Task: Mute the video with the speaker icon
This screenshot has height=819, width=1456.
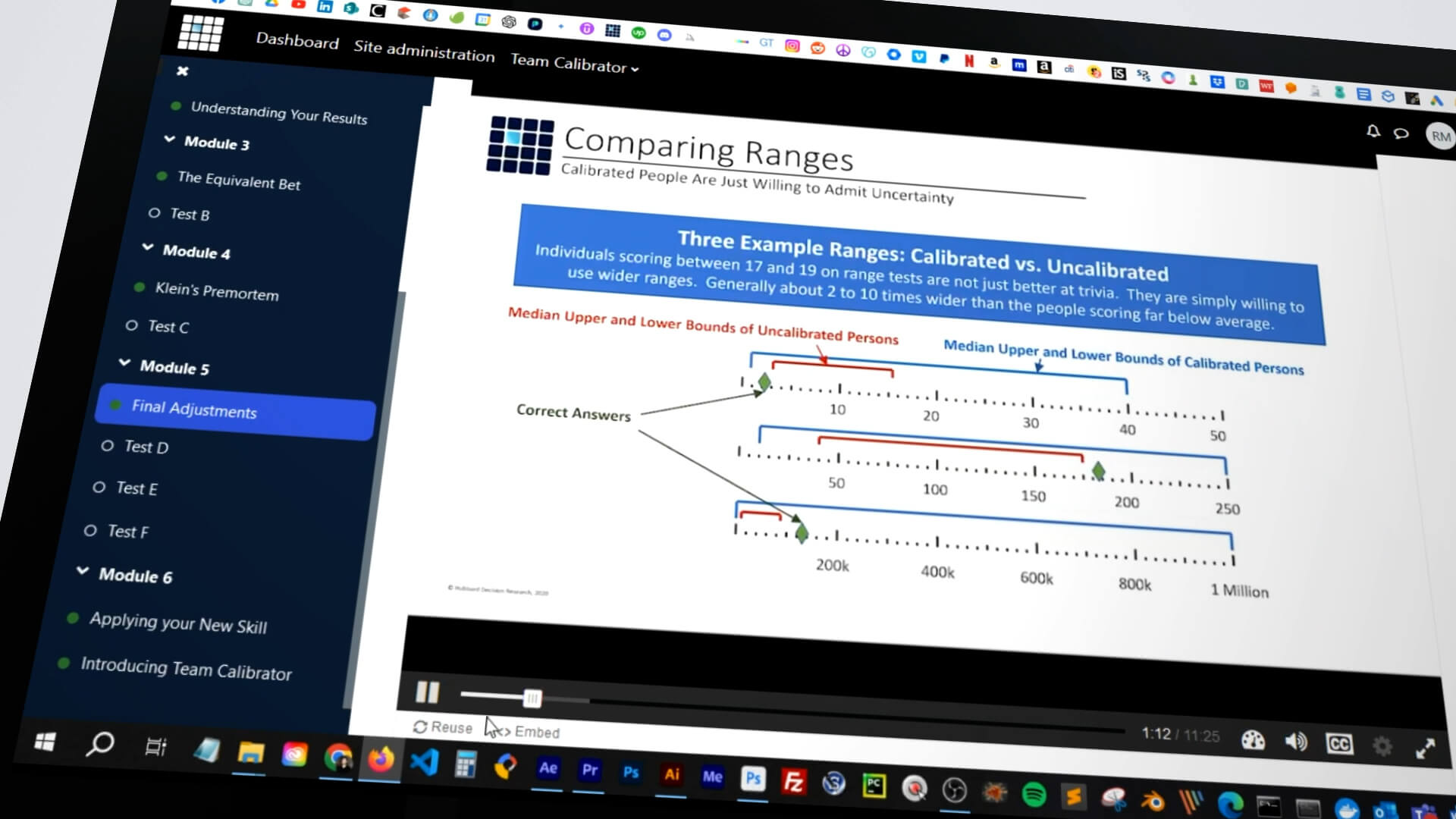Action: (1295, 742)
